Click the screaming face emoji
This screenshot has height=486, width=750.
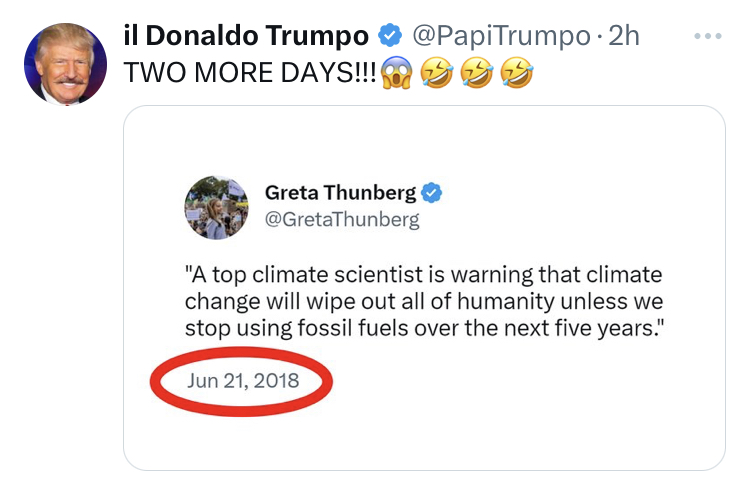397,73
